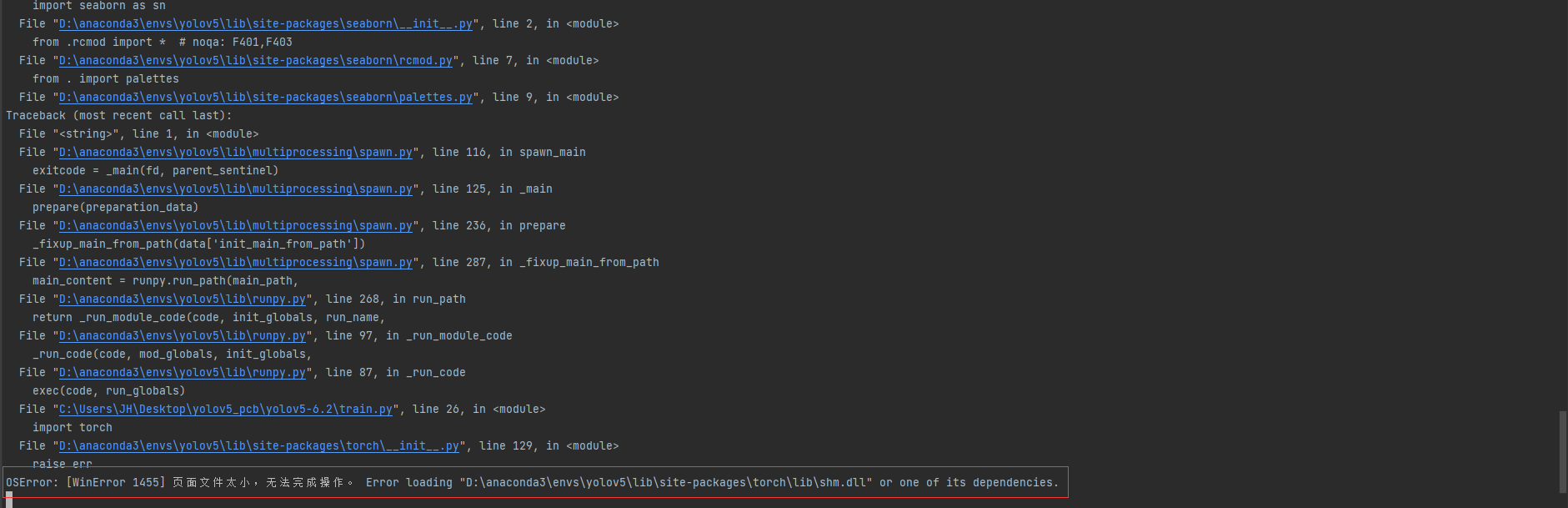Click the OSError WinError 1455 message line
The height and width of the screenshot is (508, 1568).
(x=532, y=483)
